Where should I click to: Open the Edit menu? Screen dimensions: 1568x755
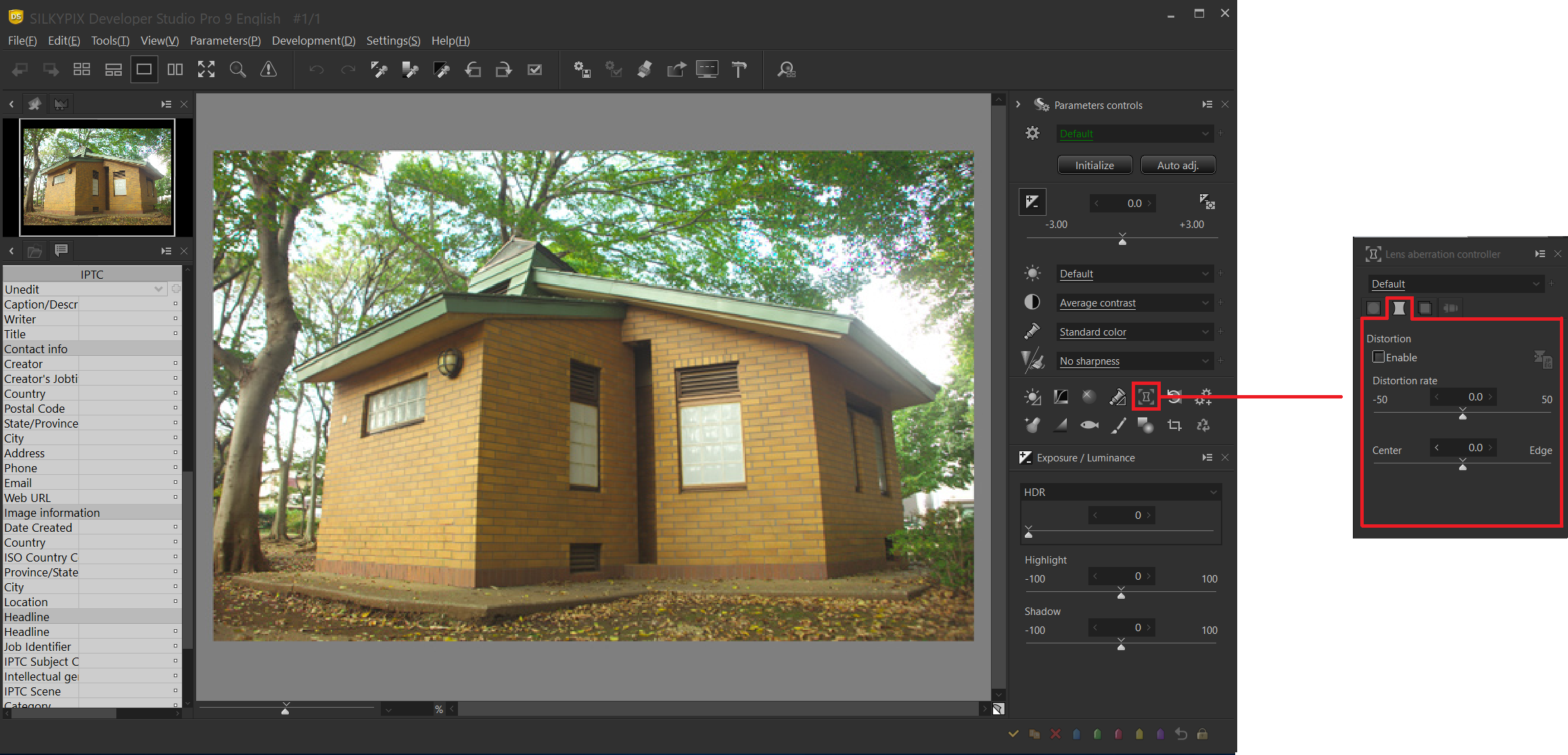[64, 41]
